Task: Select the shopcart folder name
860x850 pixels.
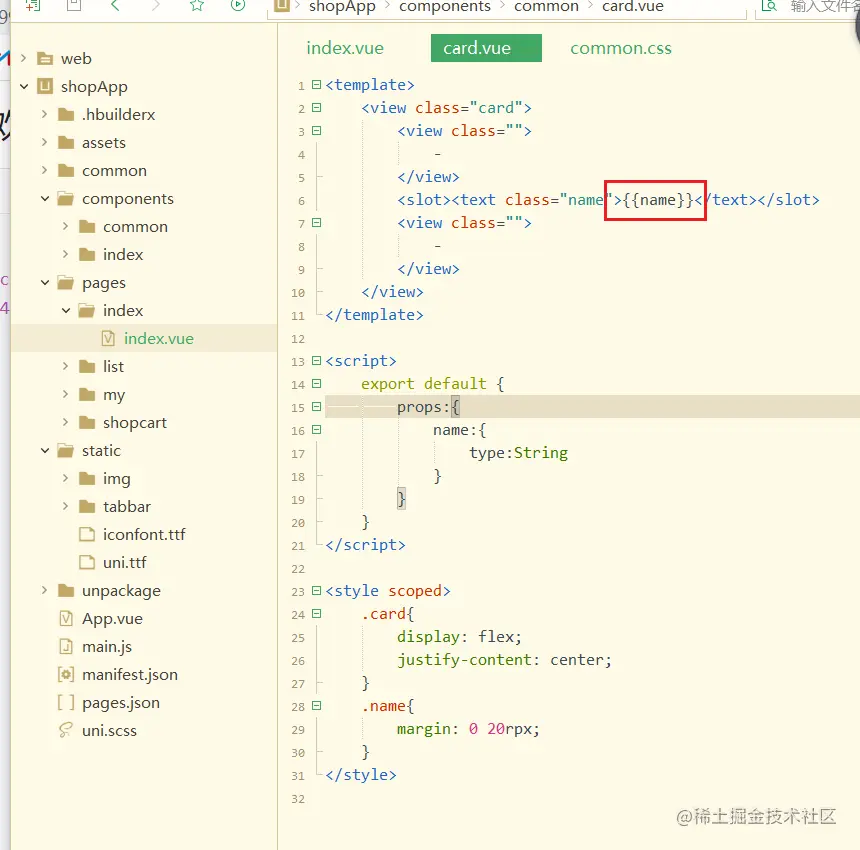Action: tap(135, 423)
